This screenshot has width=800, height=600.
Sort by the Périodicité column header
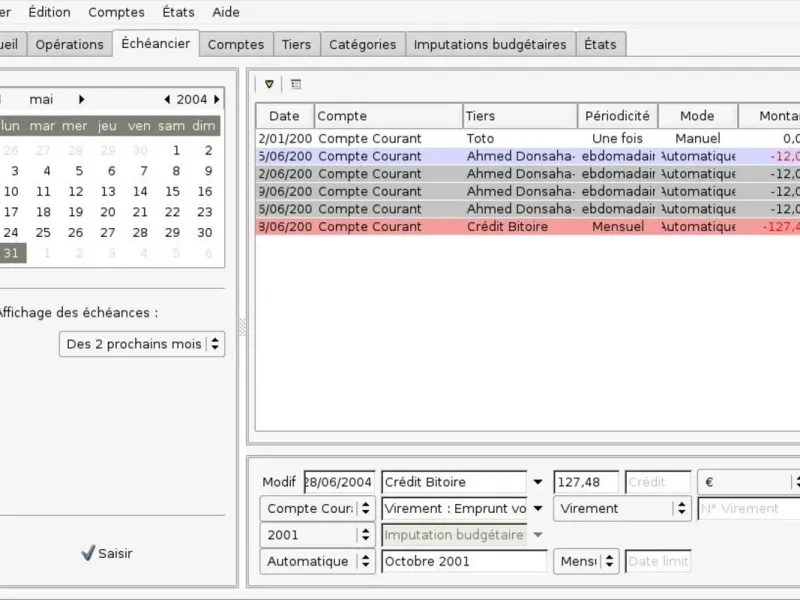click(618, 116)
